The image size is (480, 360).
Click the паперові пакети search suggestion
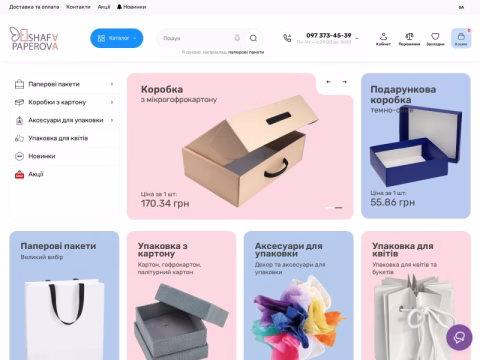coord(246,52)
